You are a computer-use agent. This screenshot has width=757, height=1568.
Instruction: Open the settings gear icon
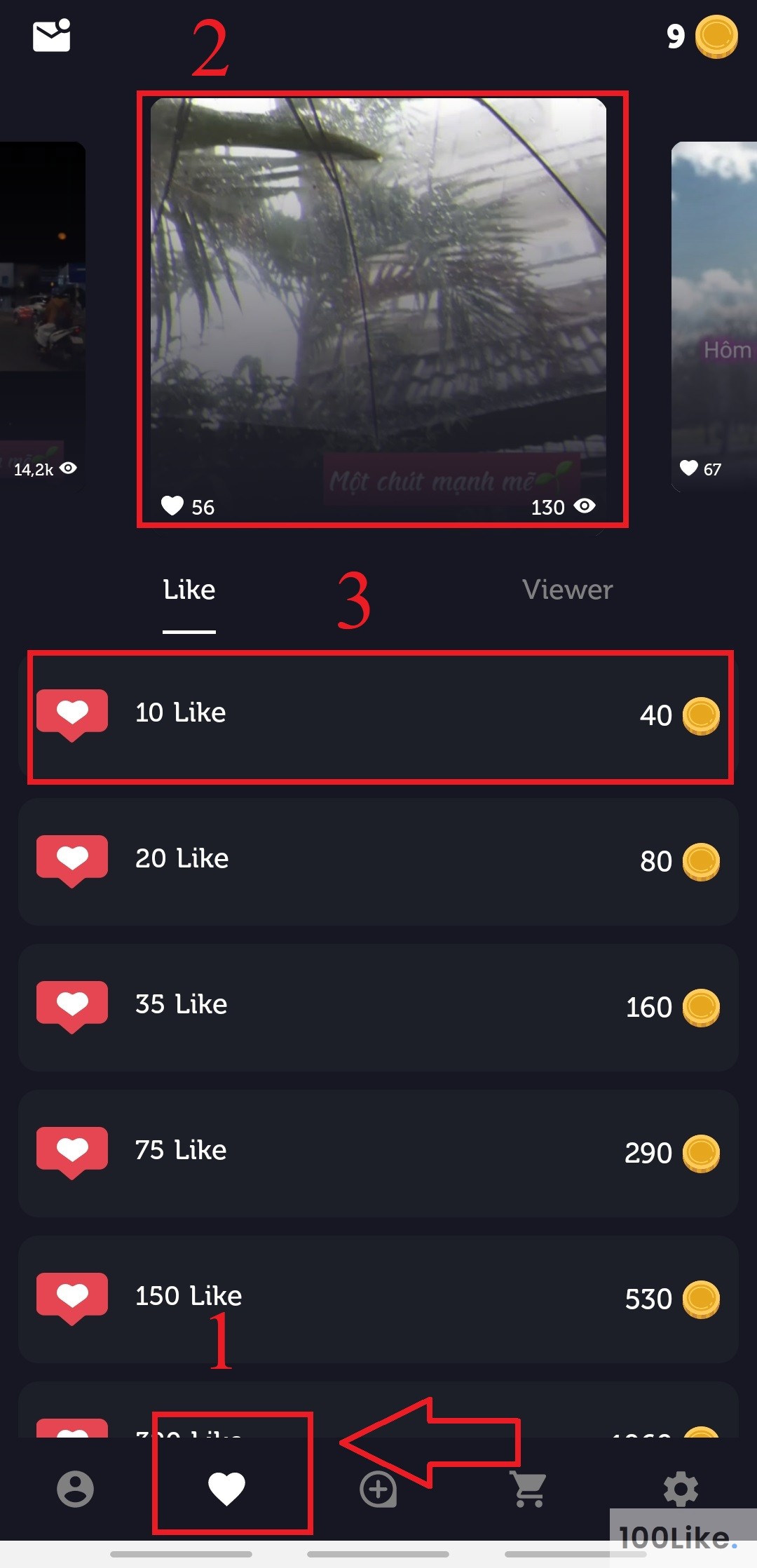point(681,1489)
